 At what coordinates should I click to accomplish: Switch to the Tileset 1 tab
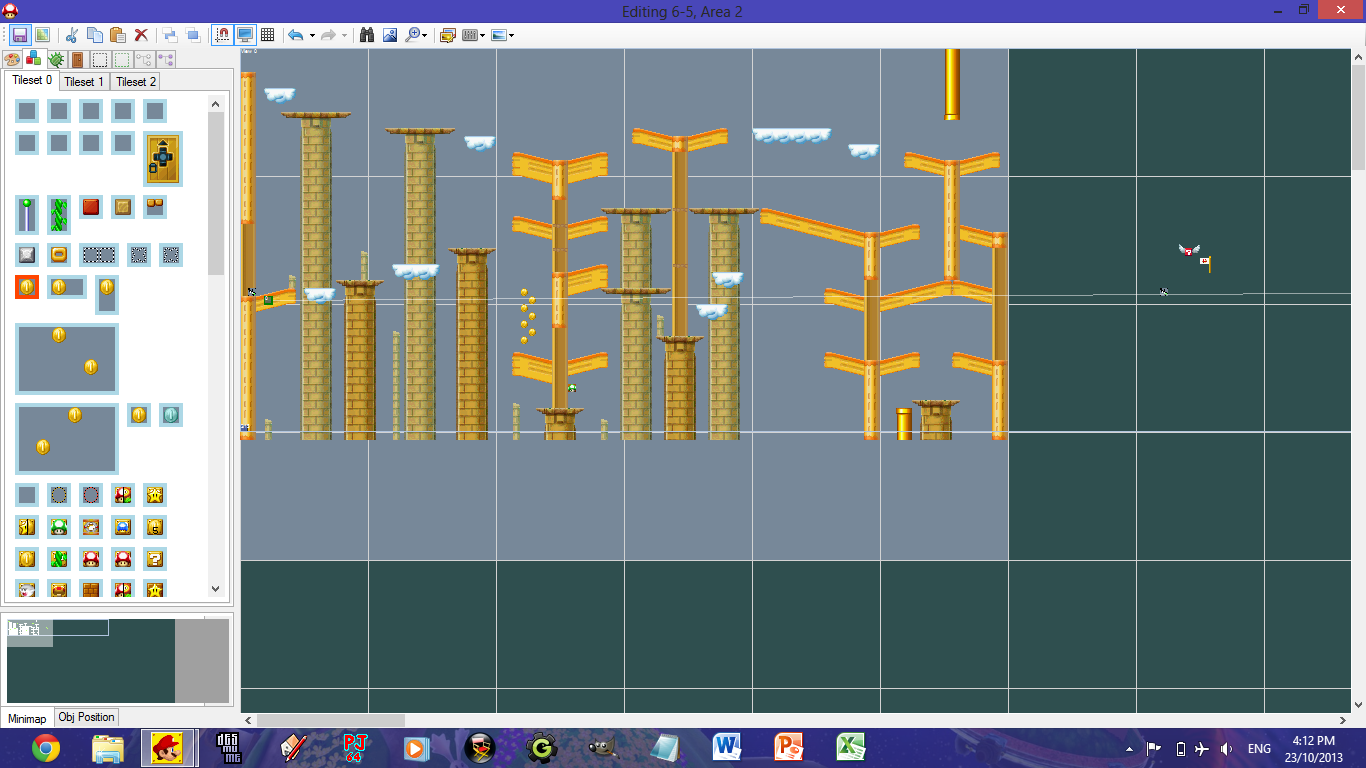[84, 82]
